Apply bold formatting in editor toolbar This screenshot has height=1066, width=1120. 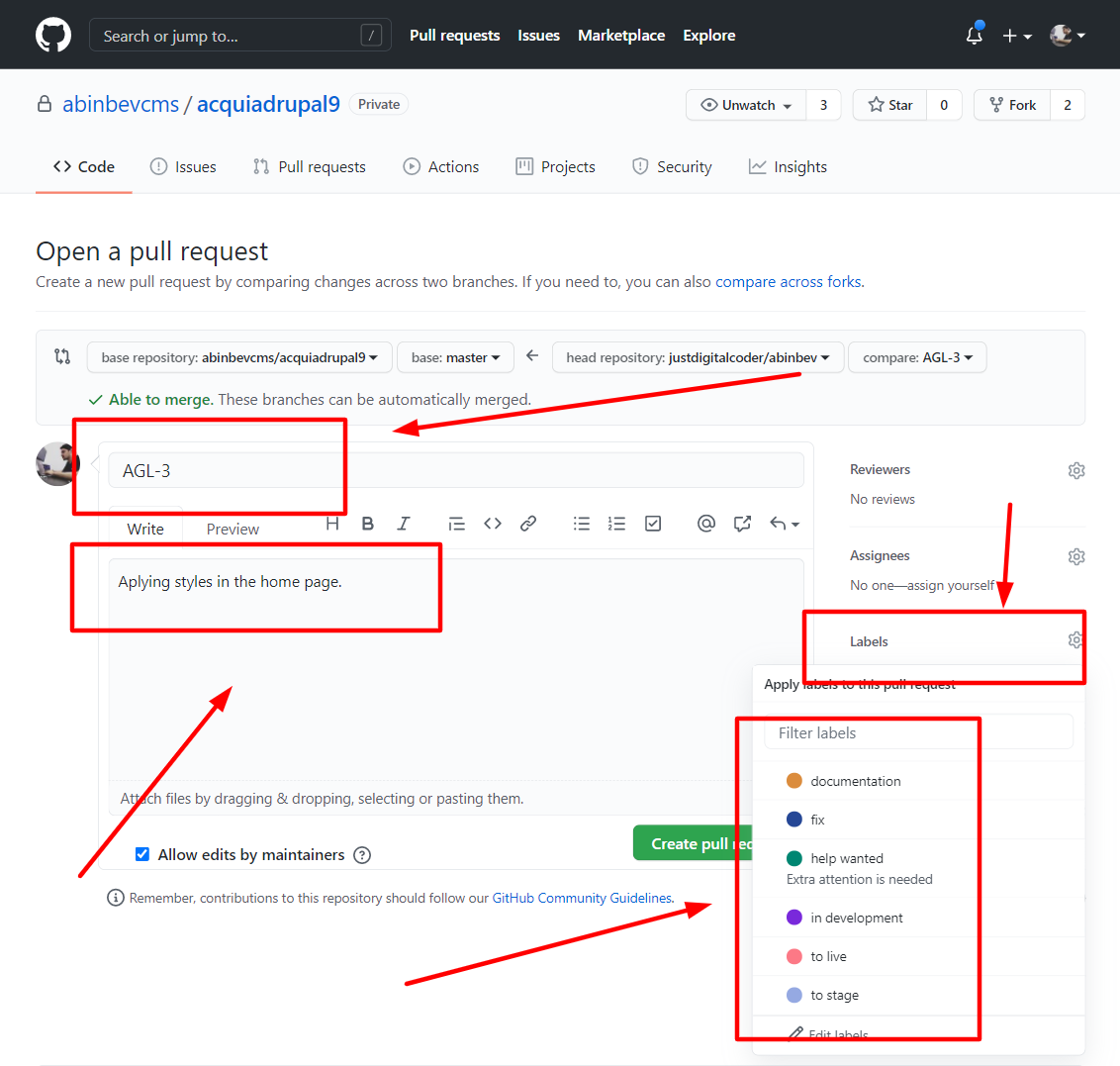point(368,524)
